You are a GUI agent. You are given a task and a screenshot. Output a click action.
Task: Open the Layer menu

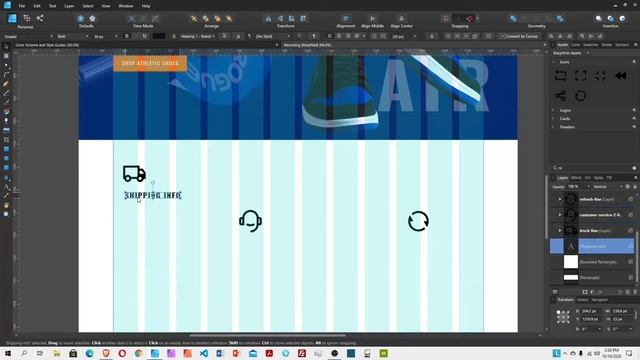tap(69, 6)
